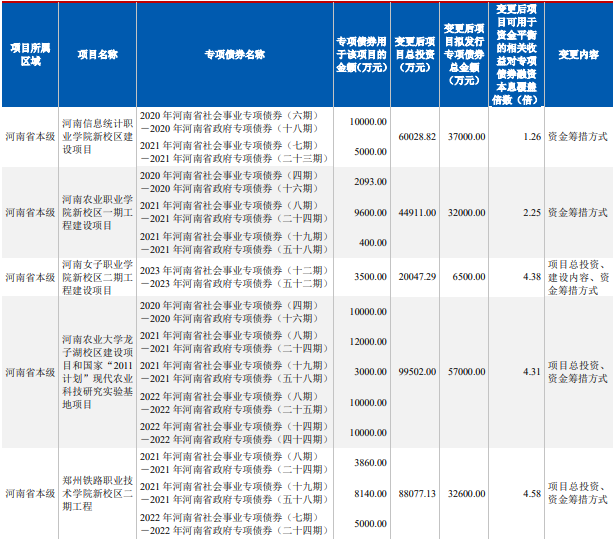This screenshot has width=613, height=539.
Task: Click the 河南女子职业学院 project name cell
Action: tap(98, 275)
